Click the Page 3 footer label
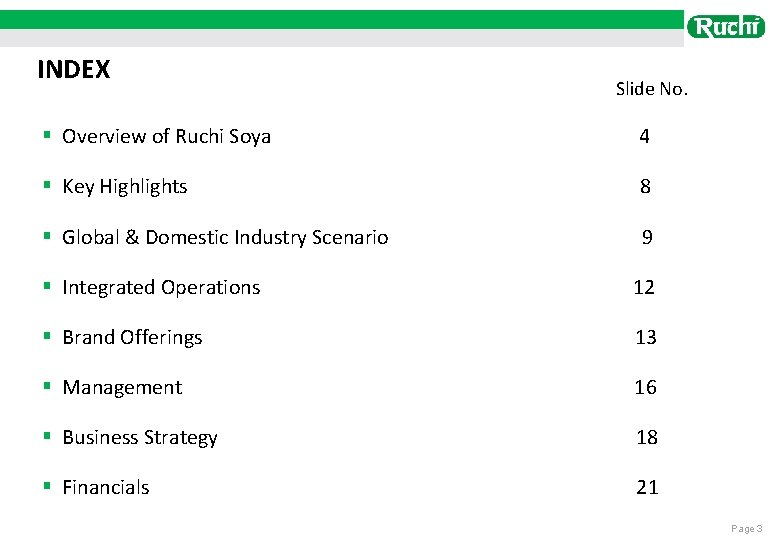 point(747,528)
